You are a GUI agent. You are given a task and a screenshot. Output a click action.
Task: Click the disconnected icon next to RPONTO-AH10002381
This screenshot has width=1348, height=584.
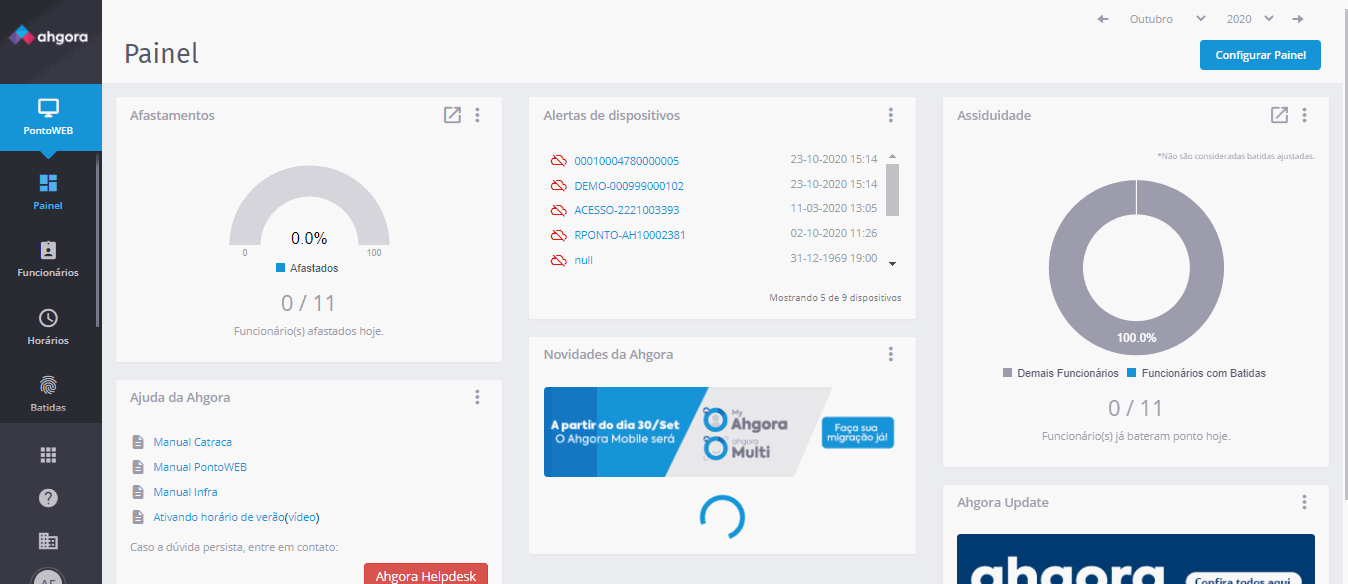[557, 235]
